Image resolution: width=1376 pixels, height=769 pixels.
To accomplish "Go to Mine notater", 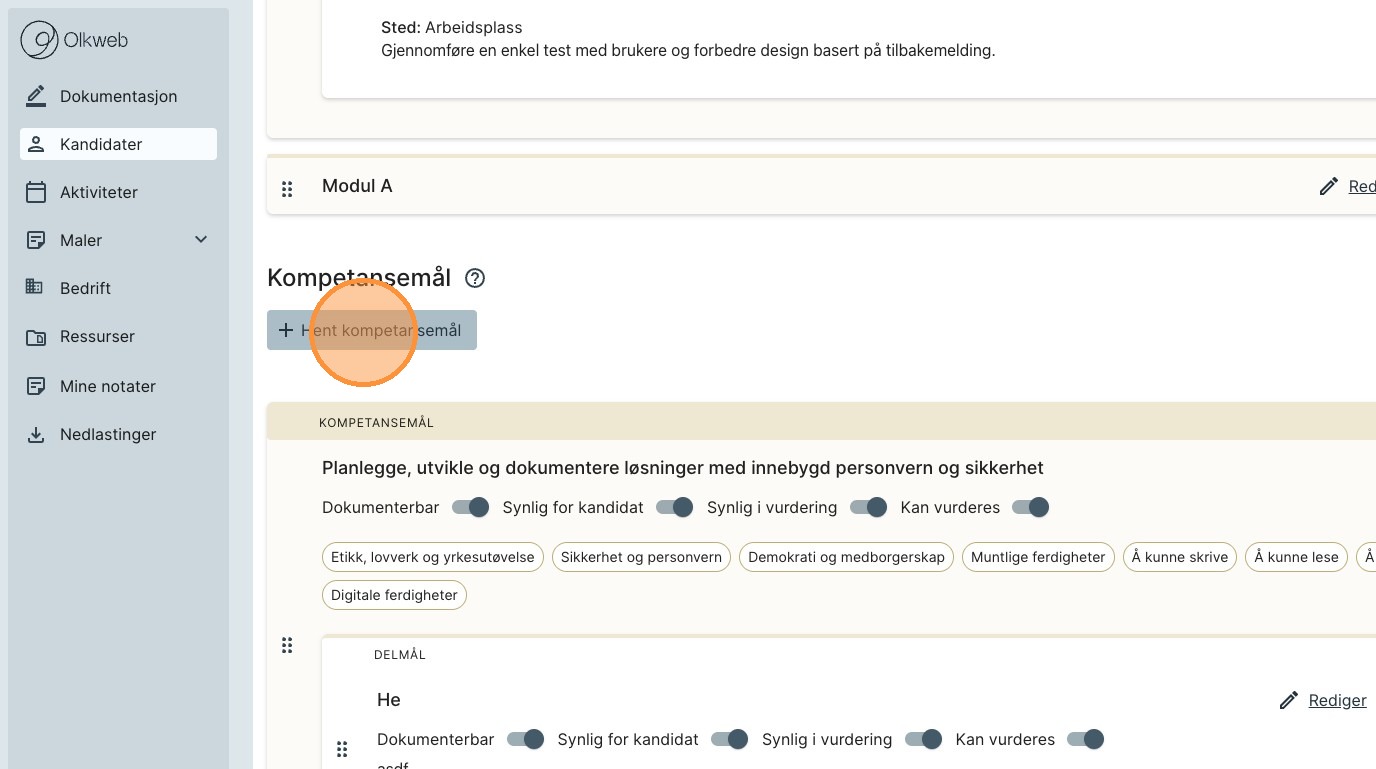I will click(x=108, y=386).
